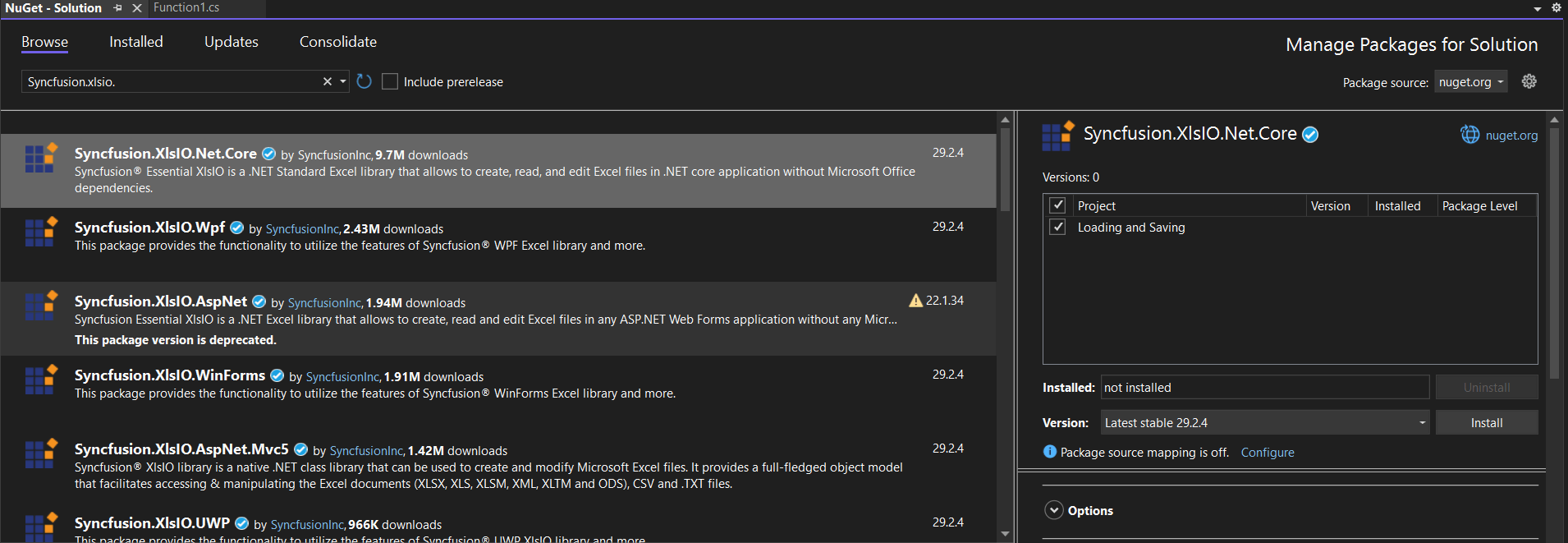
Task: Select the Syncfusion.XlsIO.WinForms package title
Action: [x=170, y=375]
